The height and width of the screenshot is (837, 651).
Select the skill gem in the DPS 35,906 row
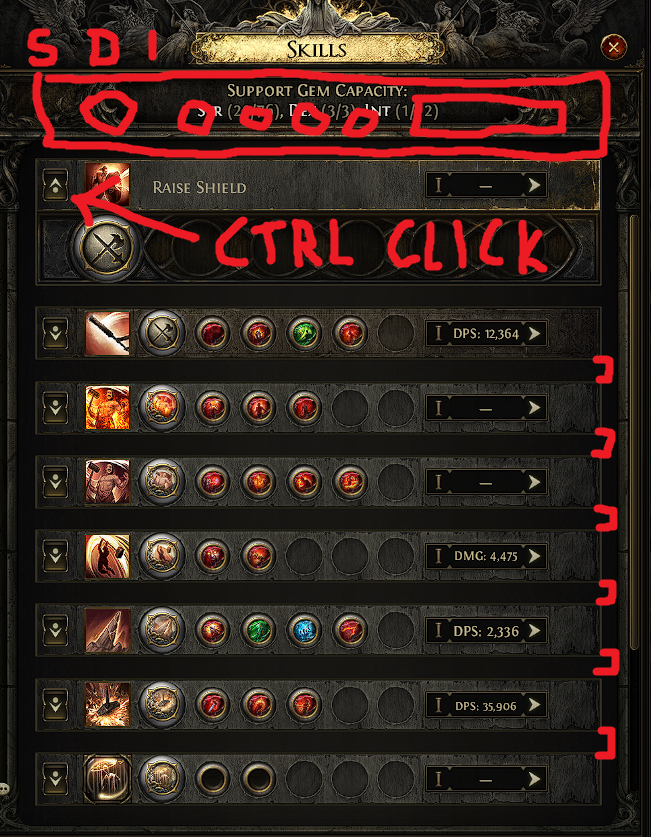coord(162,705)
